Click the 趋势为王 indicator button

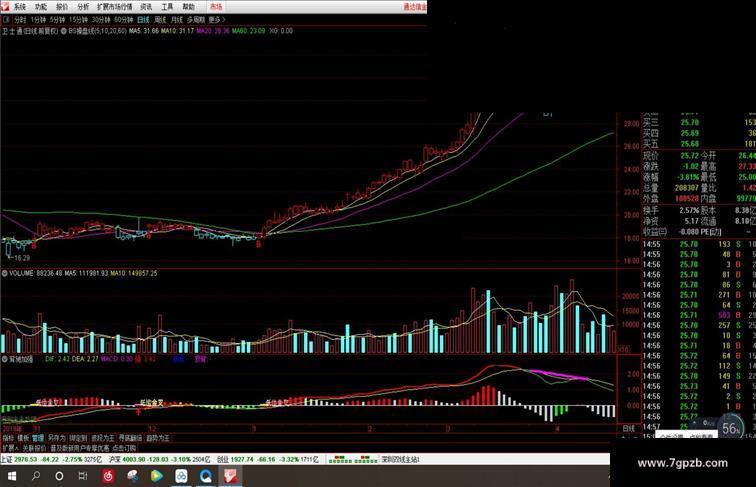tap(158, 438)
